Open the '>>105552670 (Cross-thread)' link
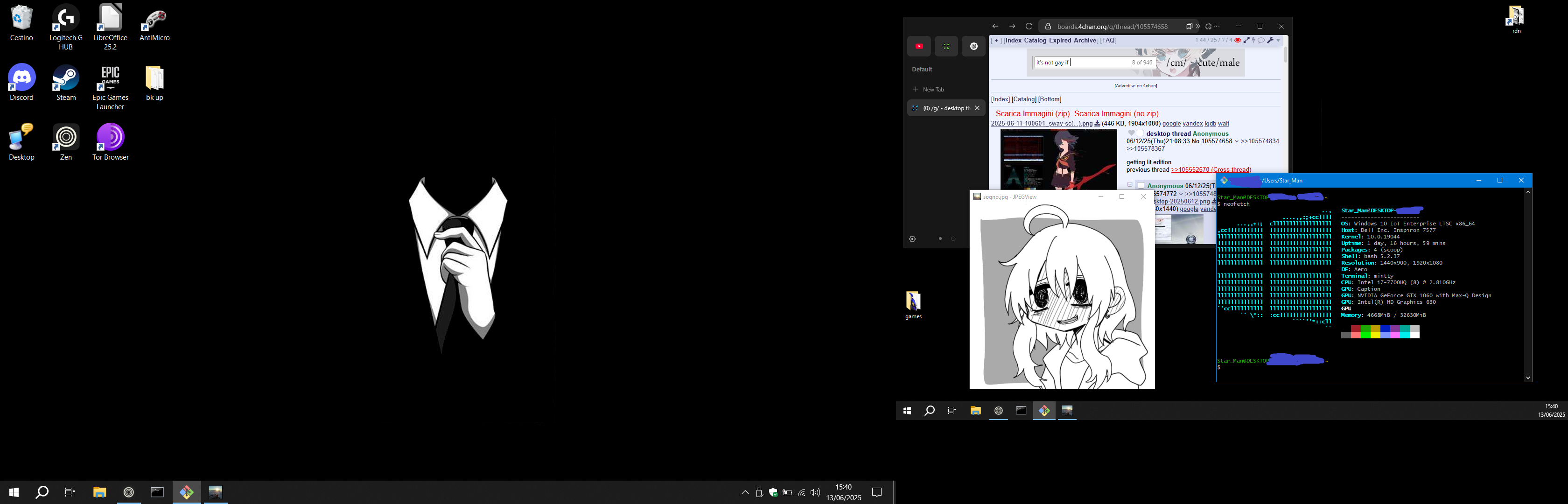 (1211, 170)
